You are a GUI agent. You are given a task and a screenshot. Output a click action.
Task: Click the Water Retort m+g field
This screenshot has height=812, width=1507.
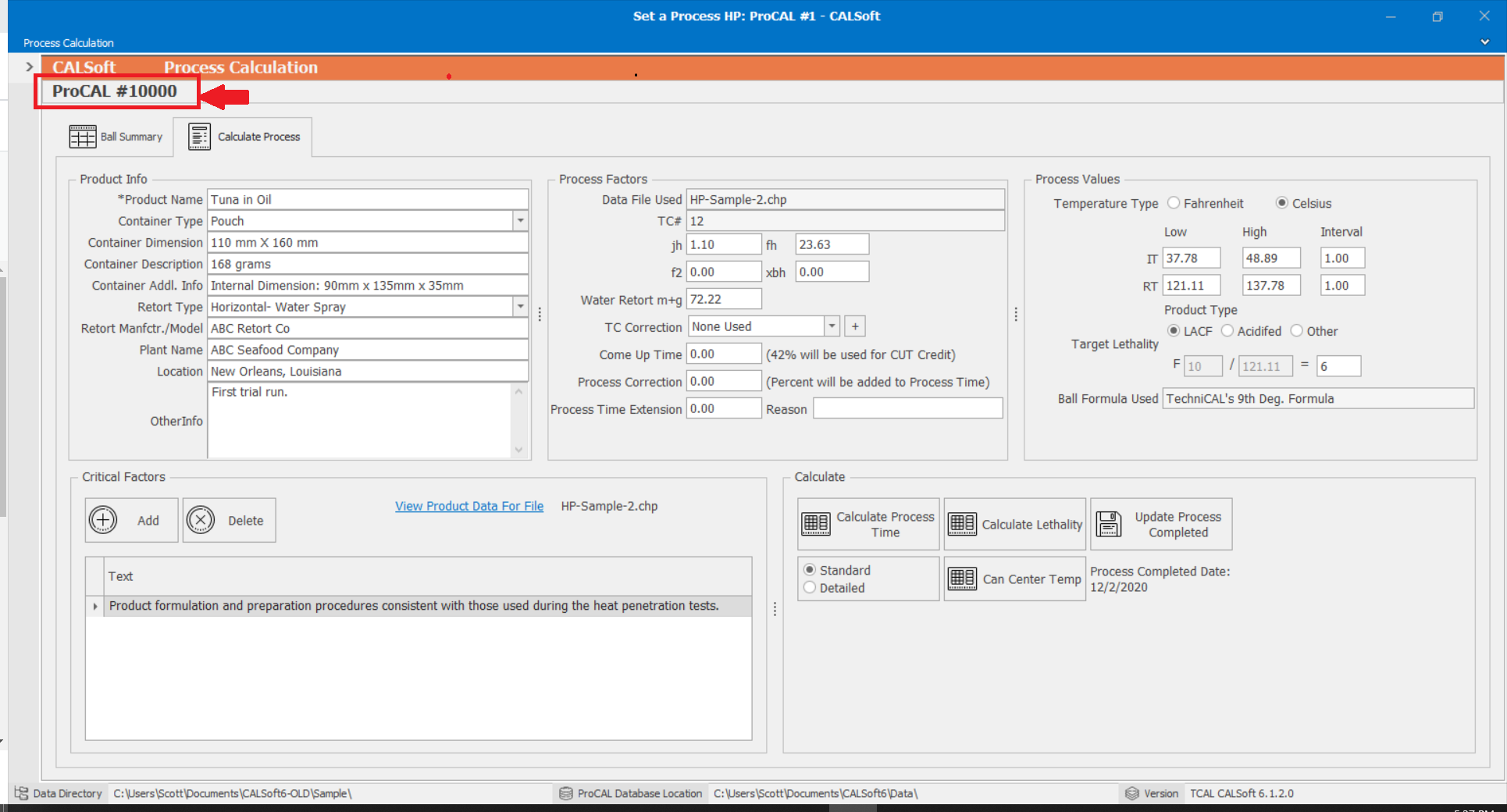coord(724,299)
